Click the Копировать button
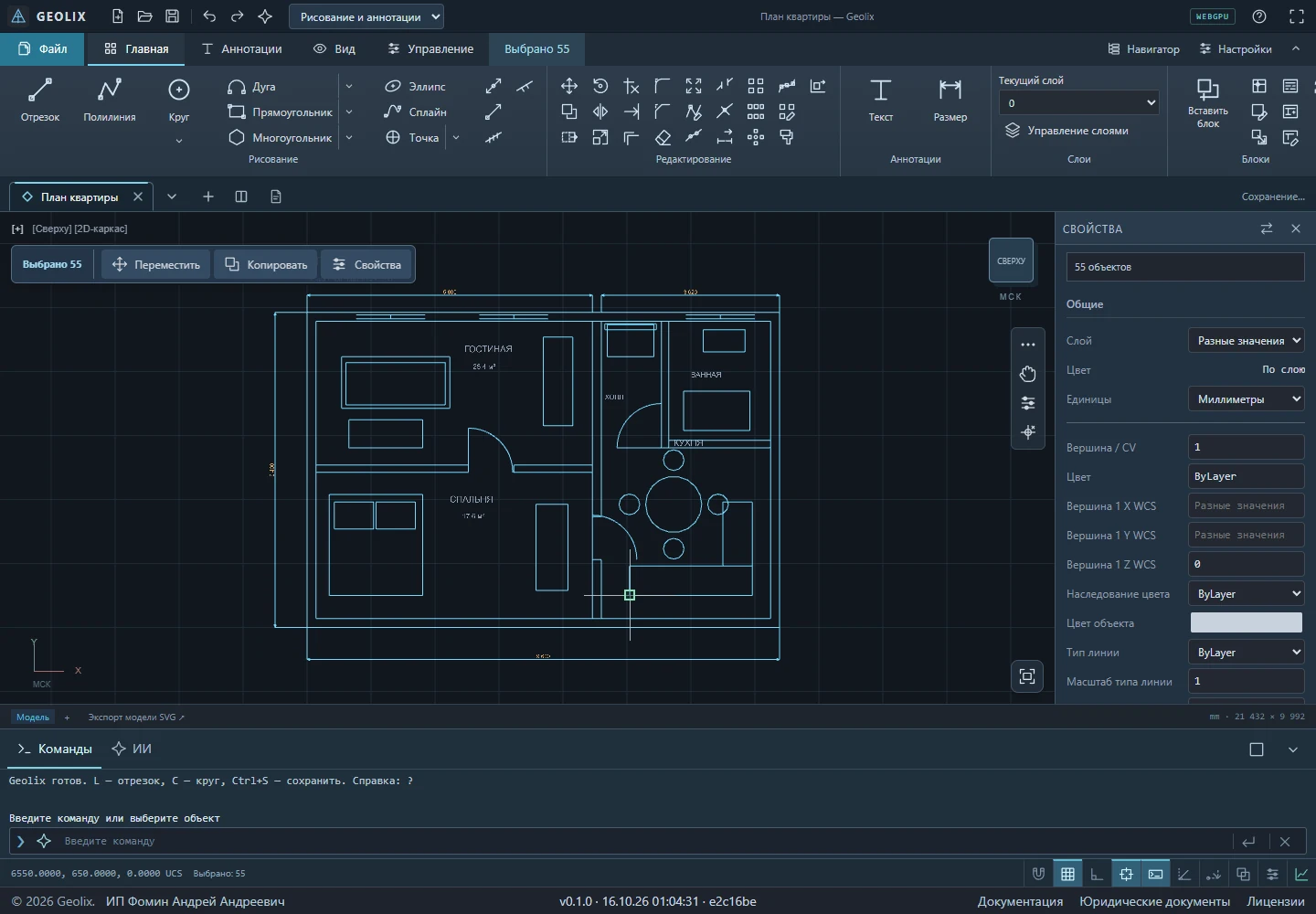This screenshot has width=1316, height=914. [x=266, y=264]
